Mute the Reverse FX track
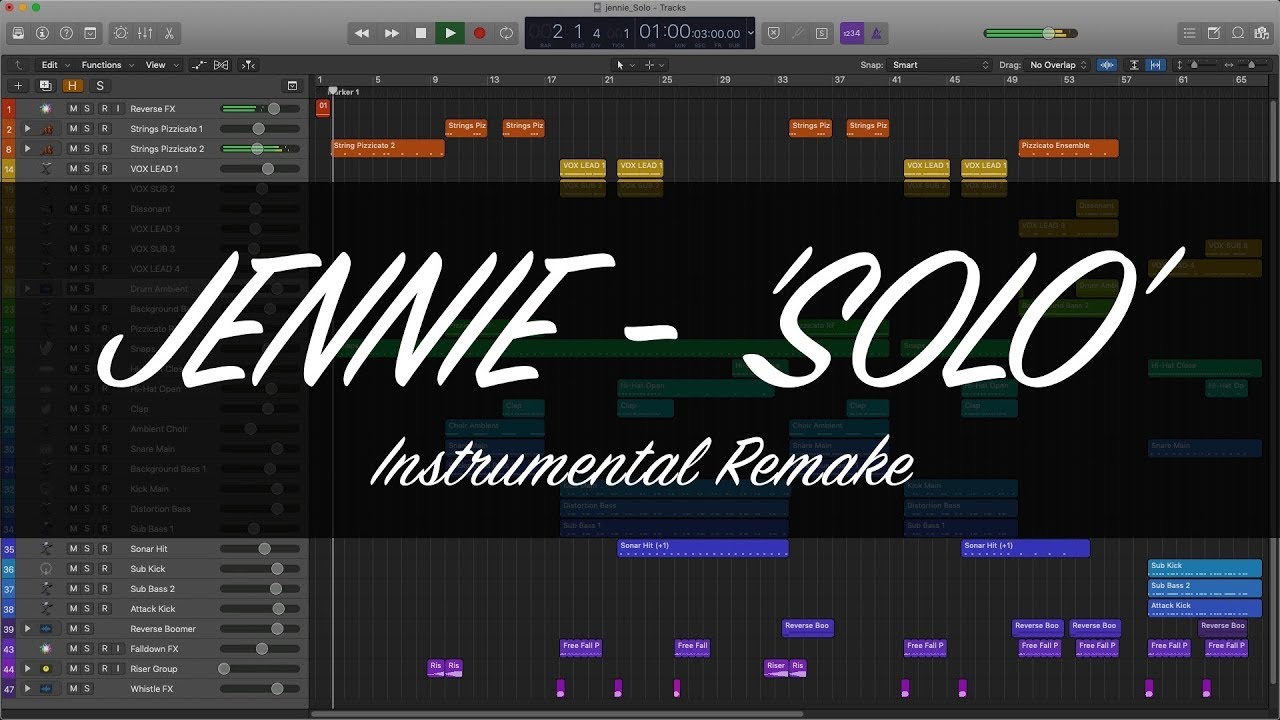 click(x=73, y=109)
